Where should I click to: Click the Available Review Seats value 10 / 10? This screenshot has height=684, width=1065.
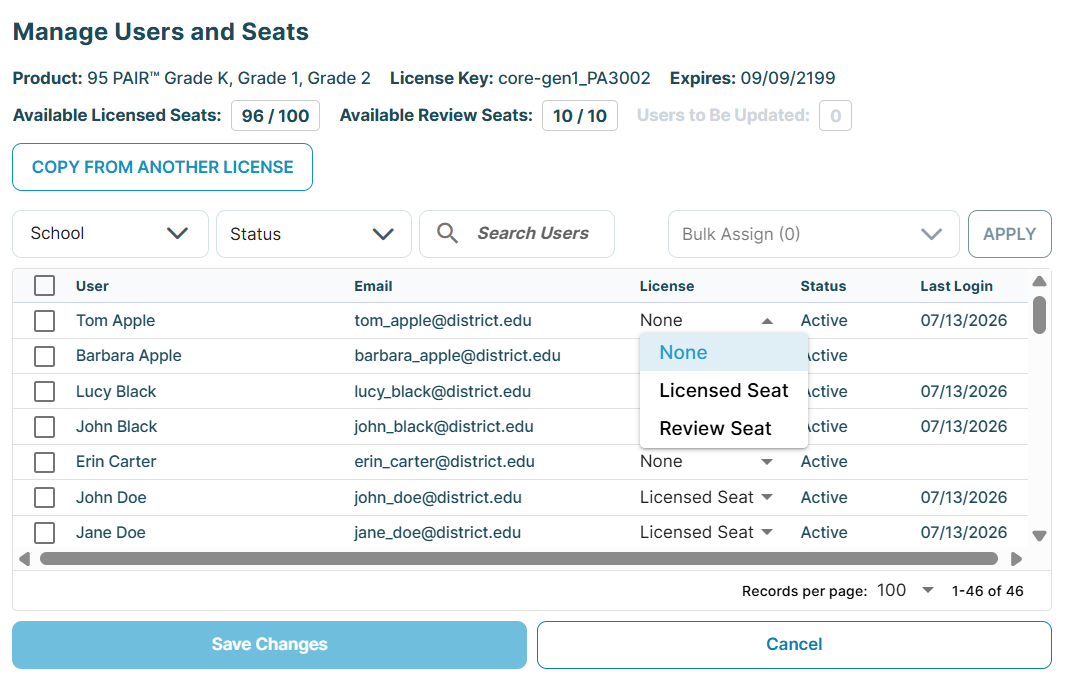click(580, 115)
